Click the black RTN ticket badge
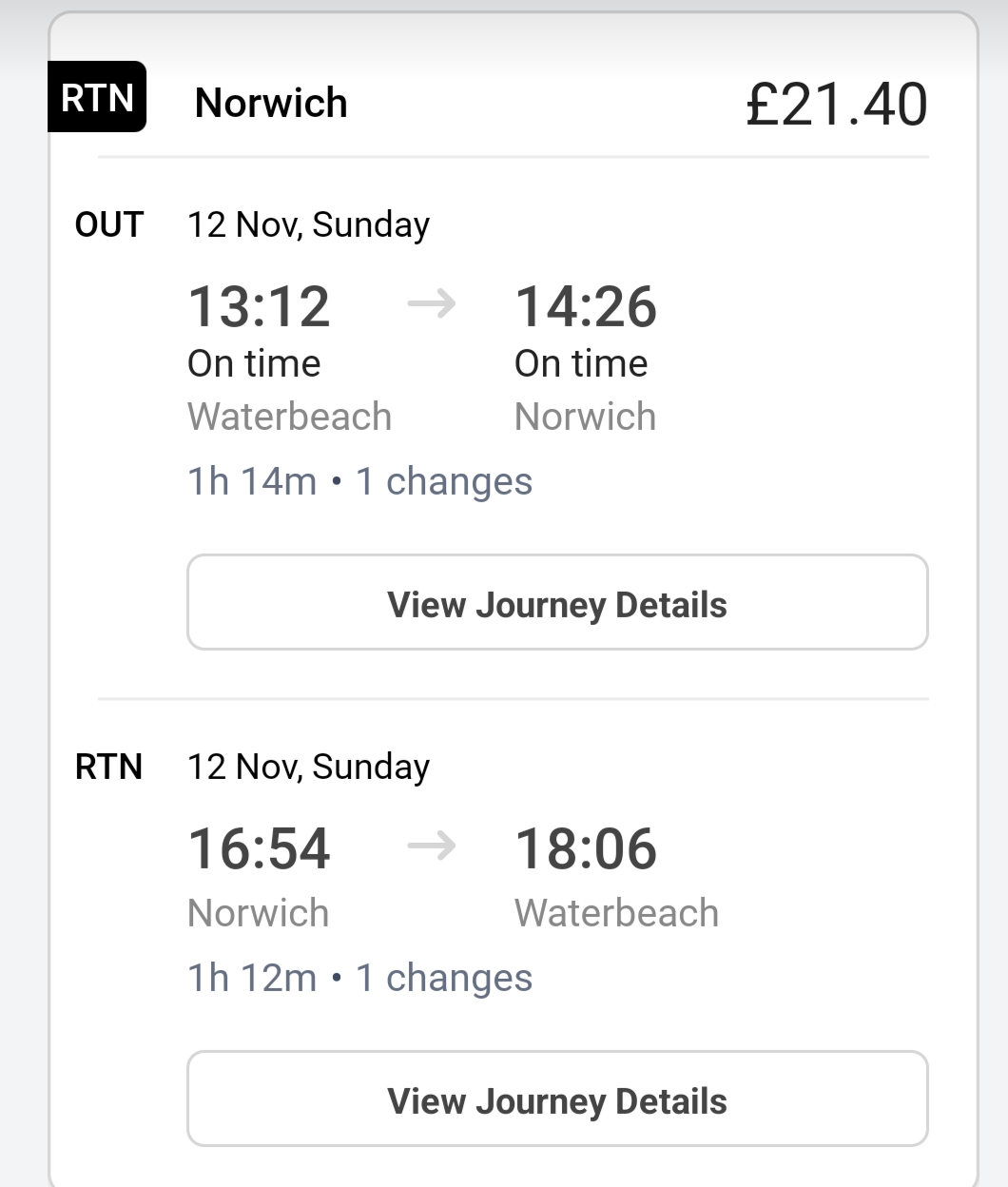 pos(97,97)
